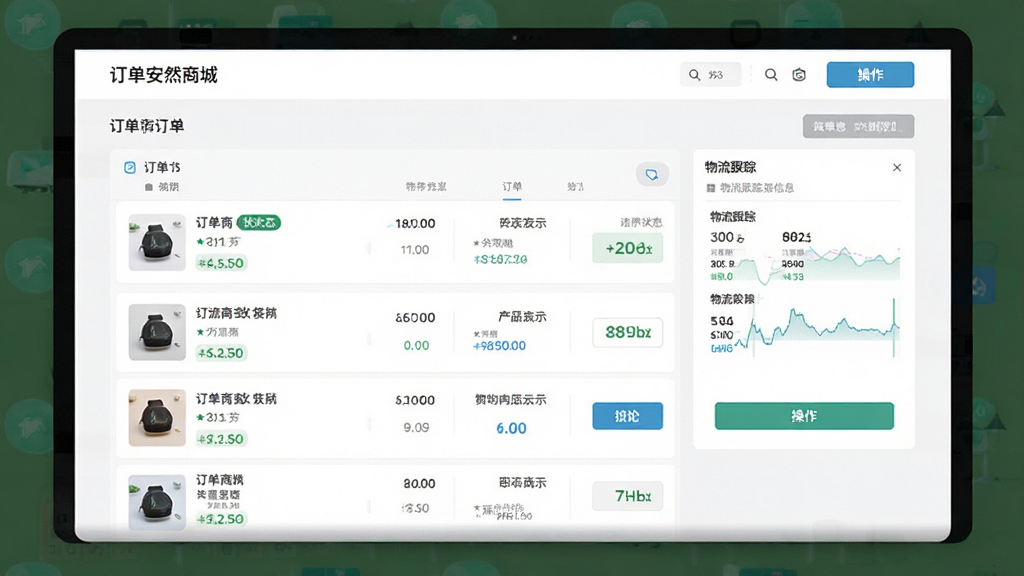Image resolution: width=1024 pixels, height=576 pixels.
Task: Select the tab left of the 订单 tab
Action: (x=426, y=187)
